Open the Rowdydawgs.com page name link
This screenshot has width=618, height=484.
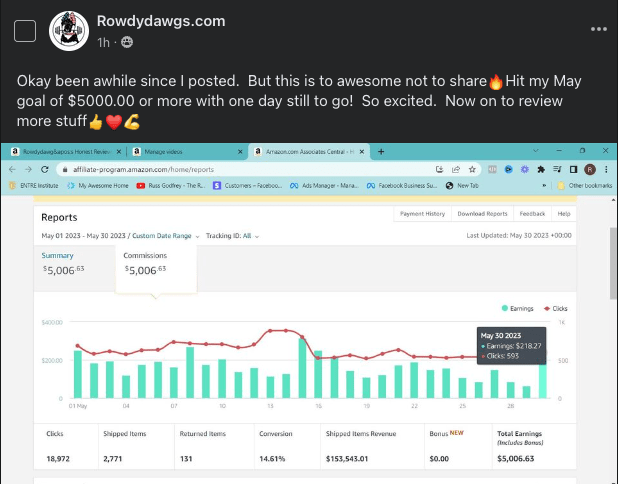point(161,21)
